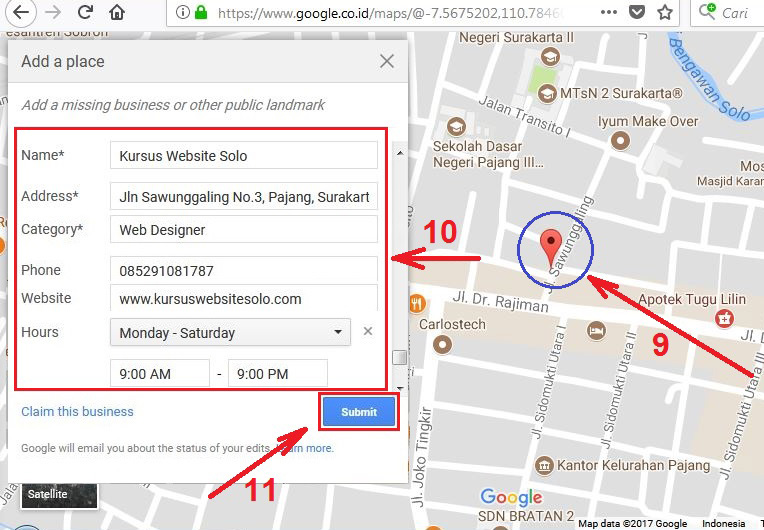
Task: Select Negeri Surakarta II school marker
Action: 550,57
